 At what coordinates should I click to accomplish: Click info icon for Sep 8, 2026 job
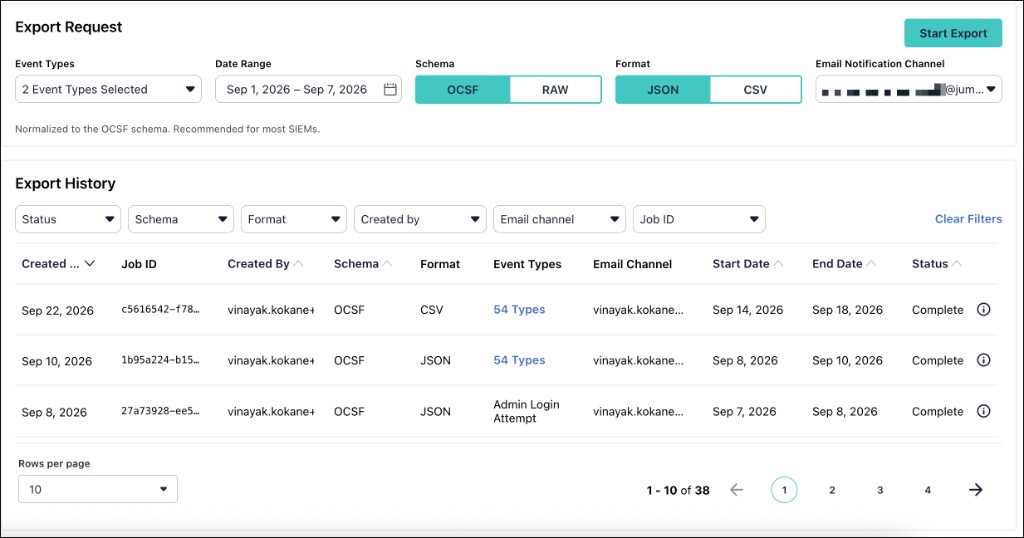click(x=984, y=411)
